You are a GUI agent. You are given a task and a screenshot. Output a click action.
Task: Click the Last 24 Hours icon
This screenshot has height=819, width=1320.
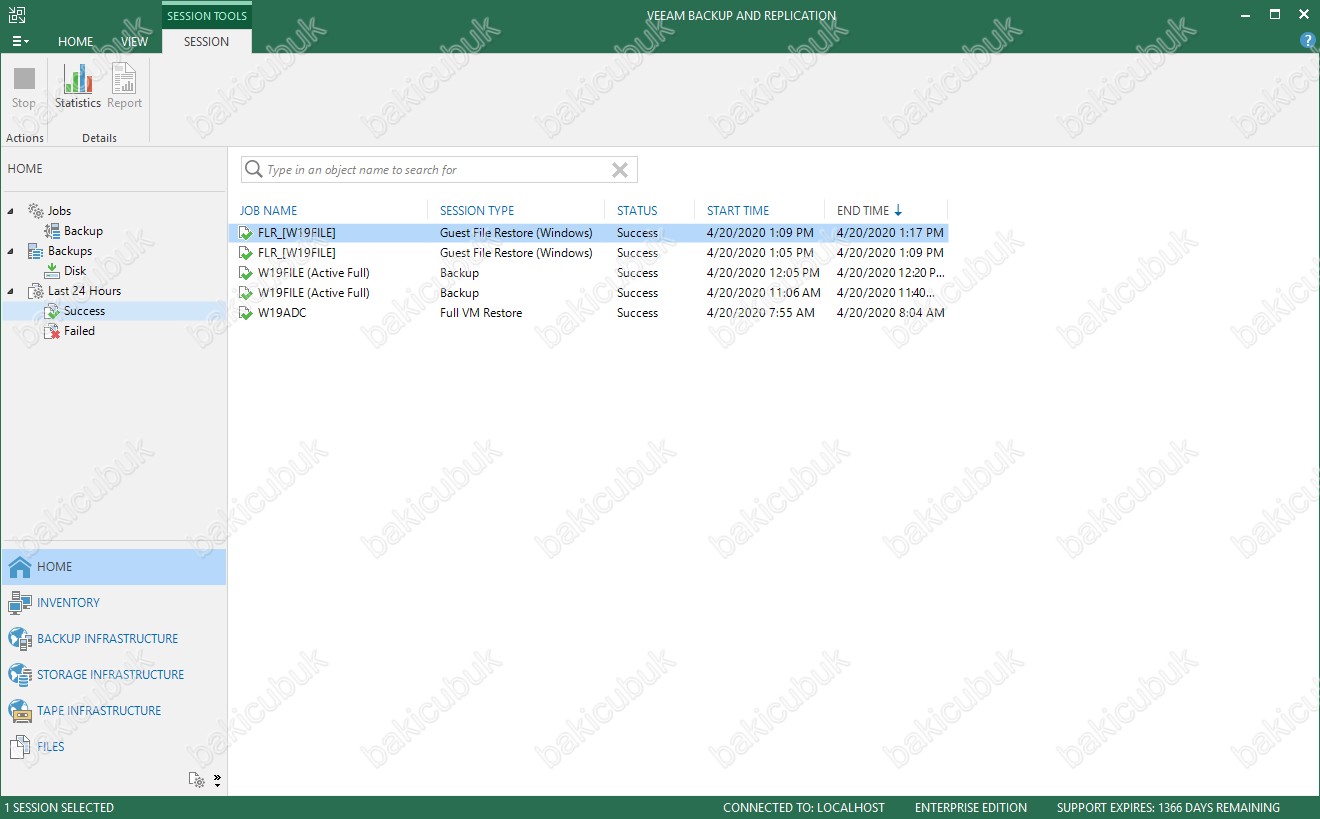point(36,291)
